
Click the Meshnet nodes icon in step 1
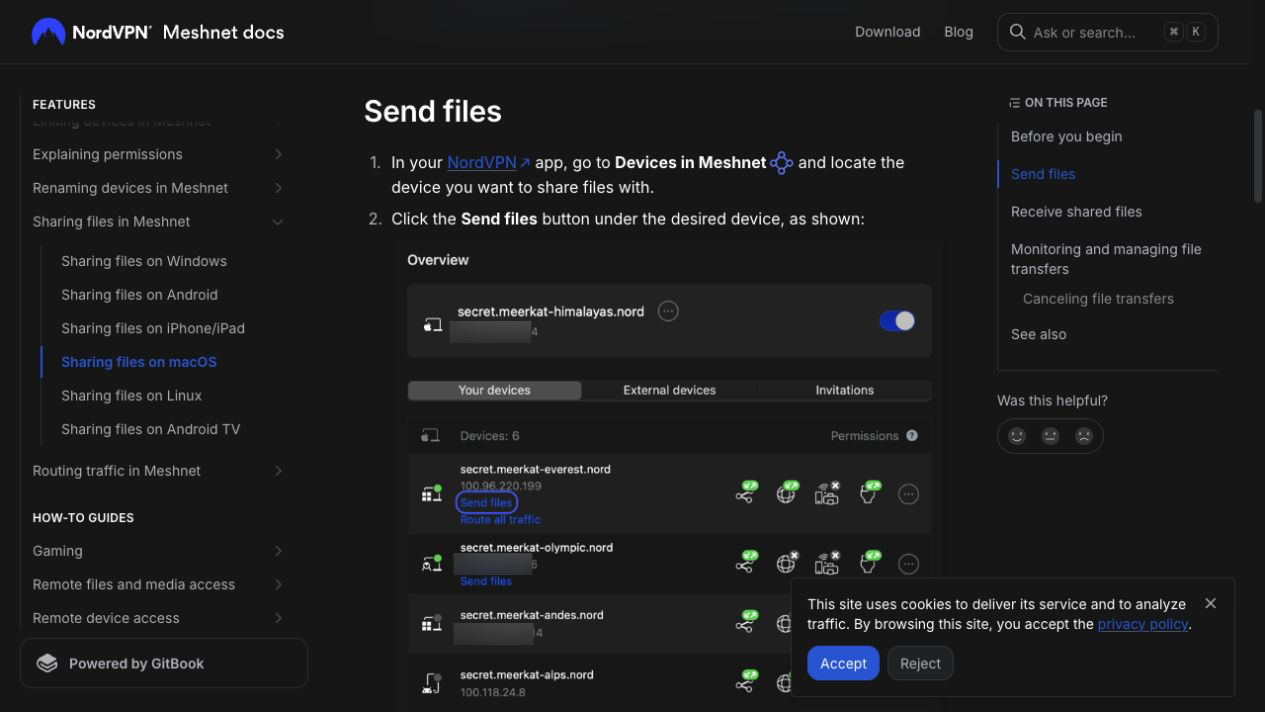point(782,163)
